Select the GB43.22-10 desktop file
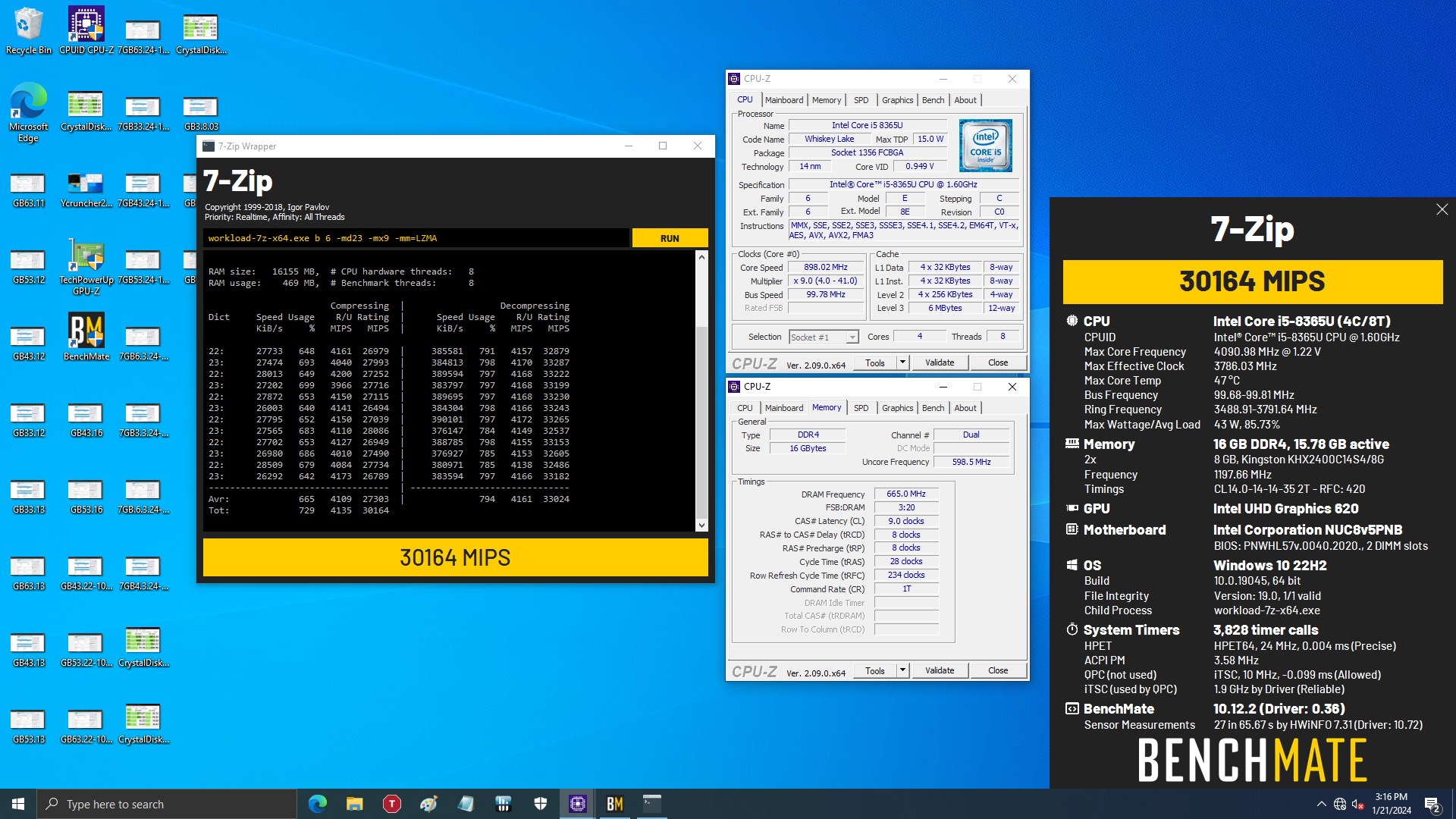Image resolution: width=1456 pixels, height=819 pixels. pyautogui.click(x=86, y=572)
